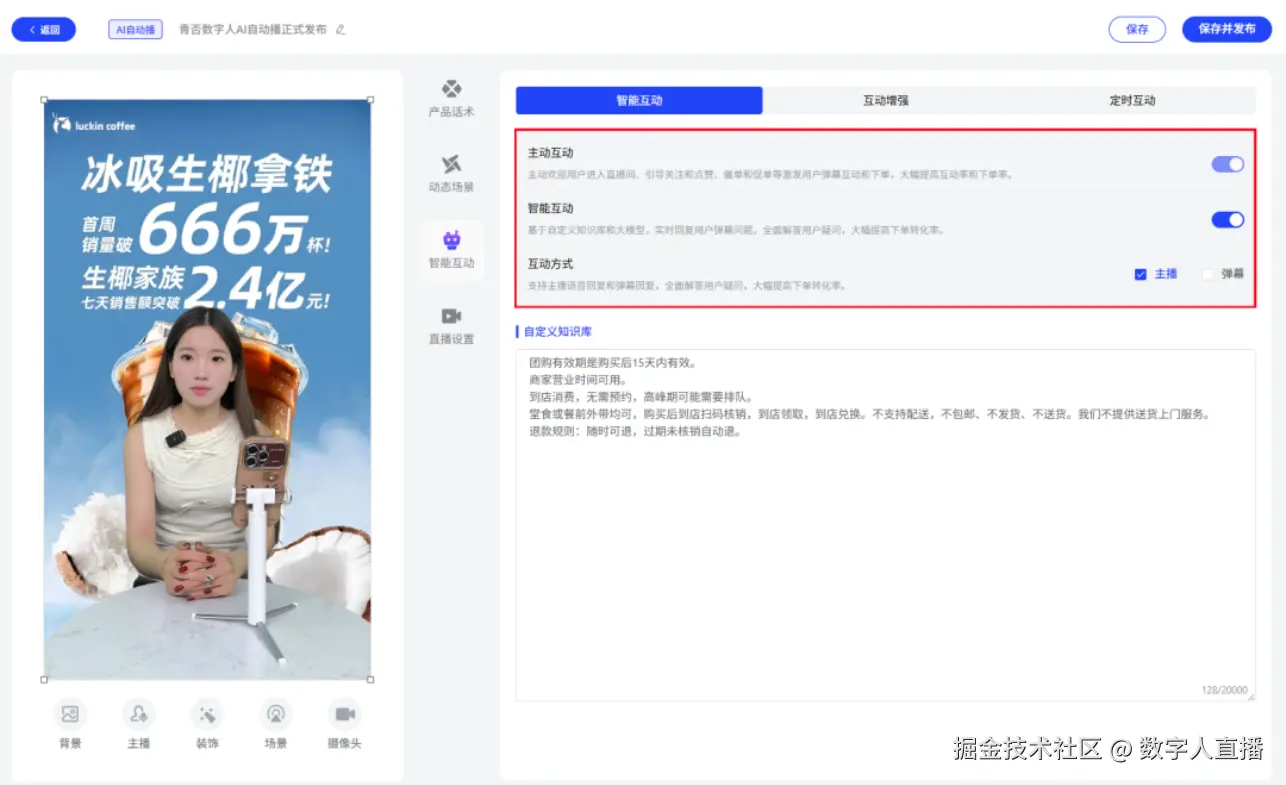Toggle the 主动互动 switch

1228,164
